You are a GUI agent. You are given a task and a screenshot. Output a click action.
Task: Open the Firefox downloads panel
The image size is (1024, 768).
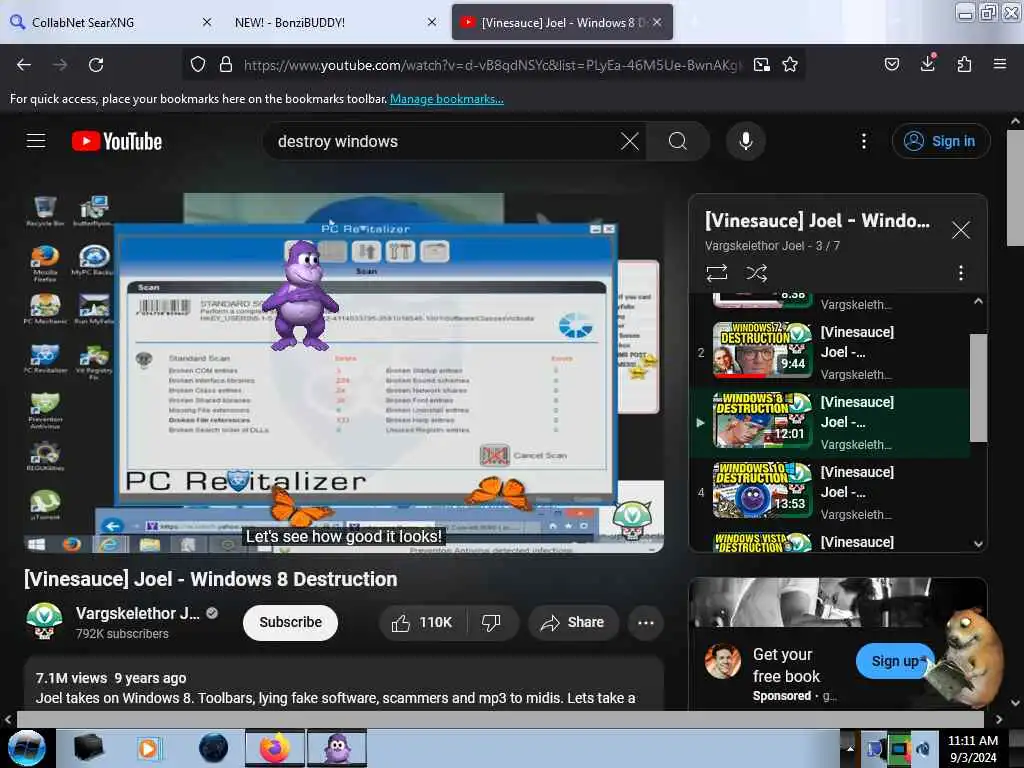coord(927,63)
